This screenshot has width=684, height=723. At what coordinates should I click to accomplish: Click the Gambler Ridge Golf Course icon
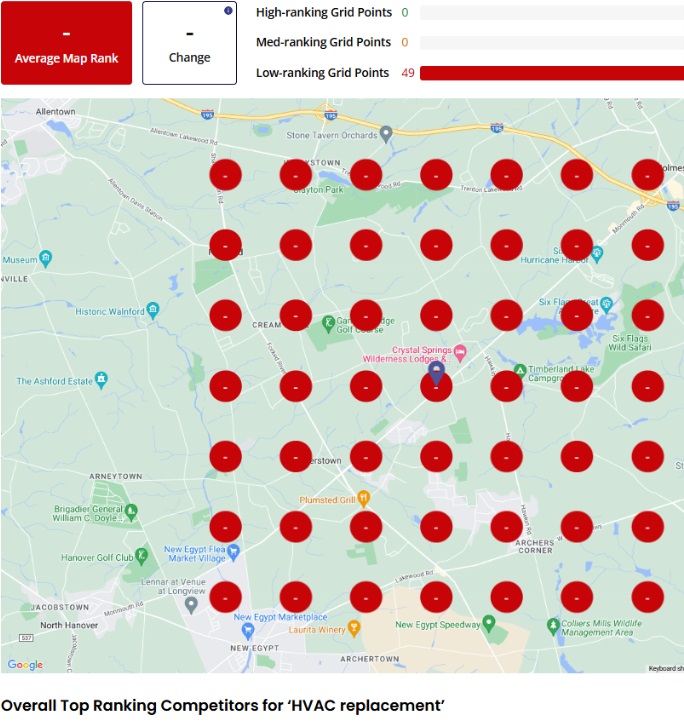[x=328, y=323]
